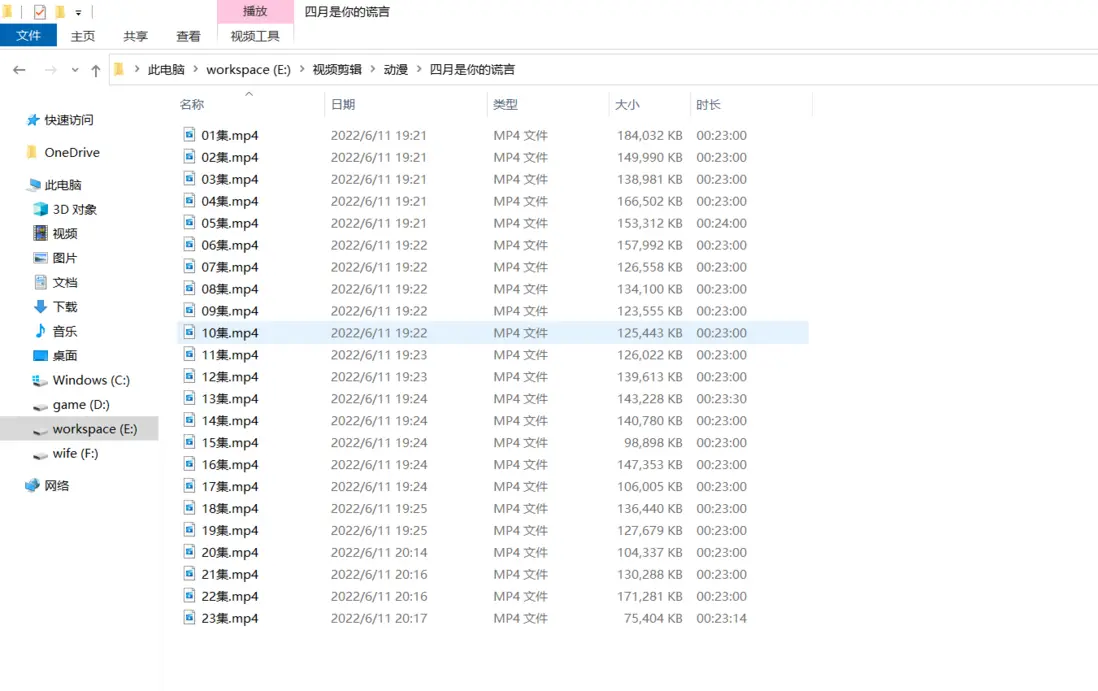Click the video file icon of 03集.mp4

coord(189,179)
